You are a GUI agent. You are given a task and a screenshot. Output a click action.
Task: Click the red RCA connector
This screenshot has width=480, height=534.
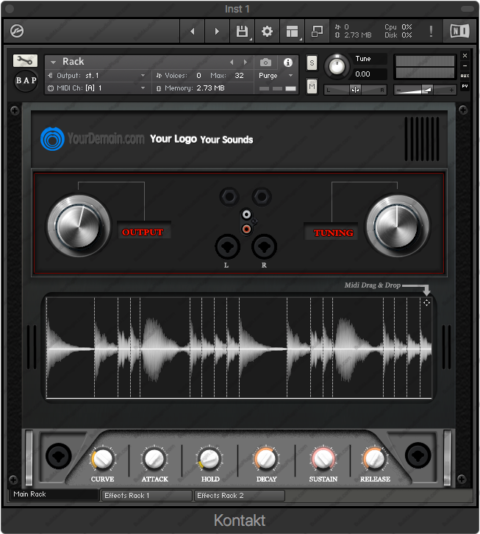pos(246,229)
